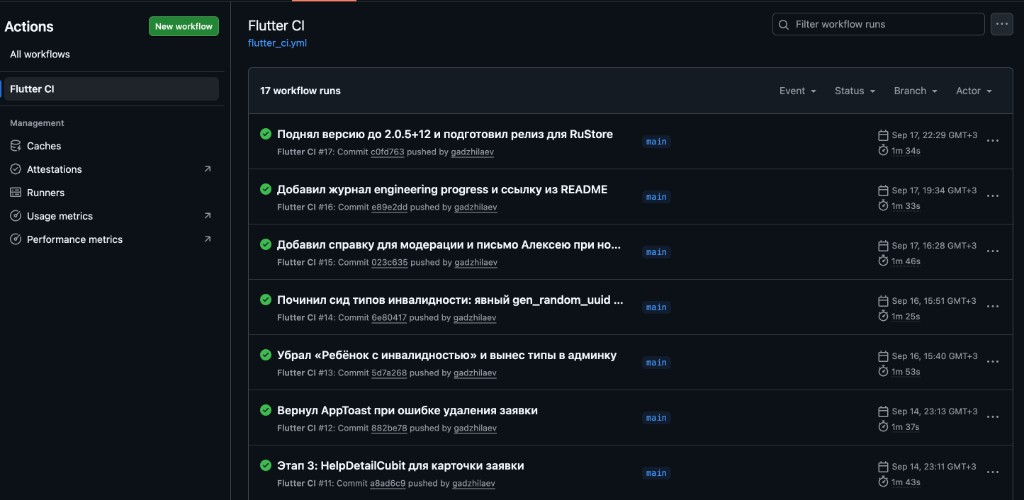Open Usage metrics page
1024x500 pixels.
pyautogui.click(x=59, y=216)
